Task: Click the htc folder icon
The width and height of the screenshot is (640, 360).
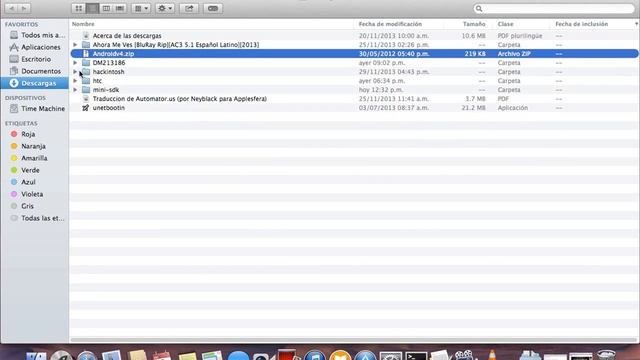Action: pos(86,80)
